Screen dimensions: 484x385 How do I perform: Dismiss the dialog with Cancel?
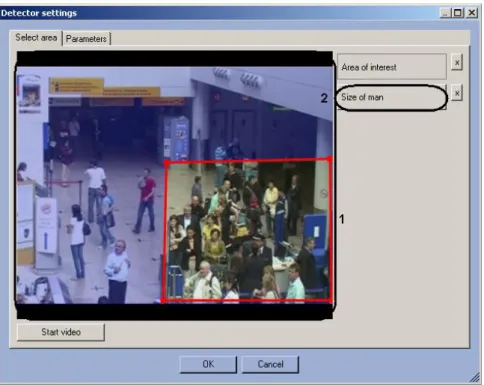click(270, 364)
